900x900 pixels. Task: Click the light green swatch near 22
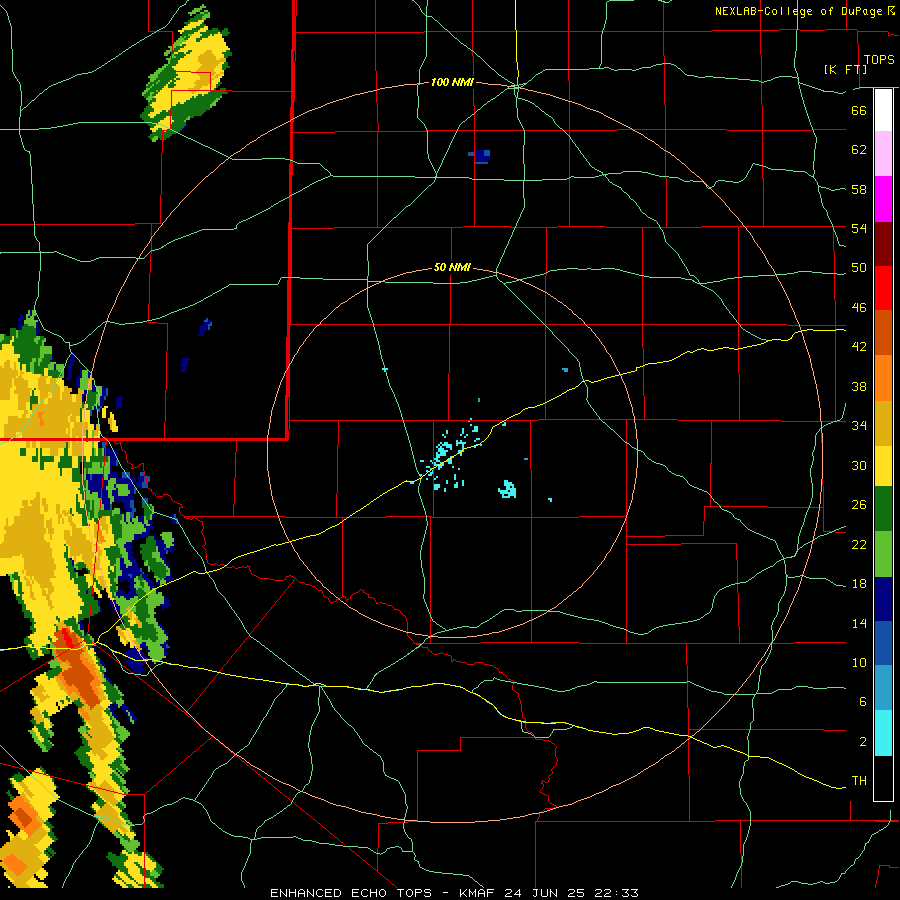[883, 554]
